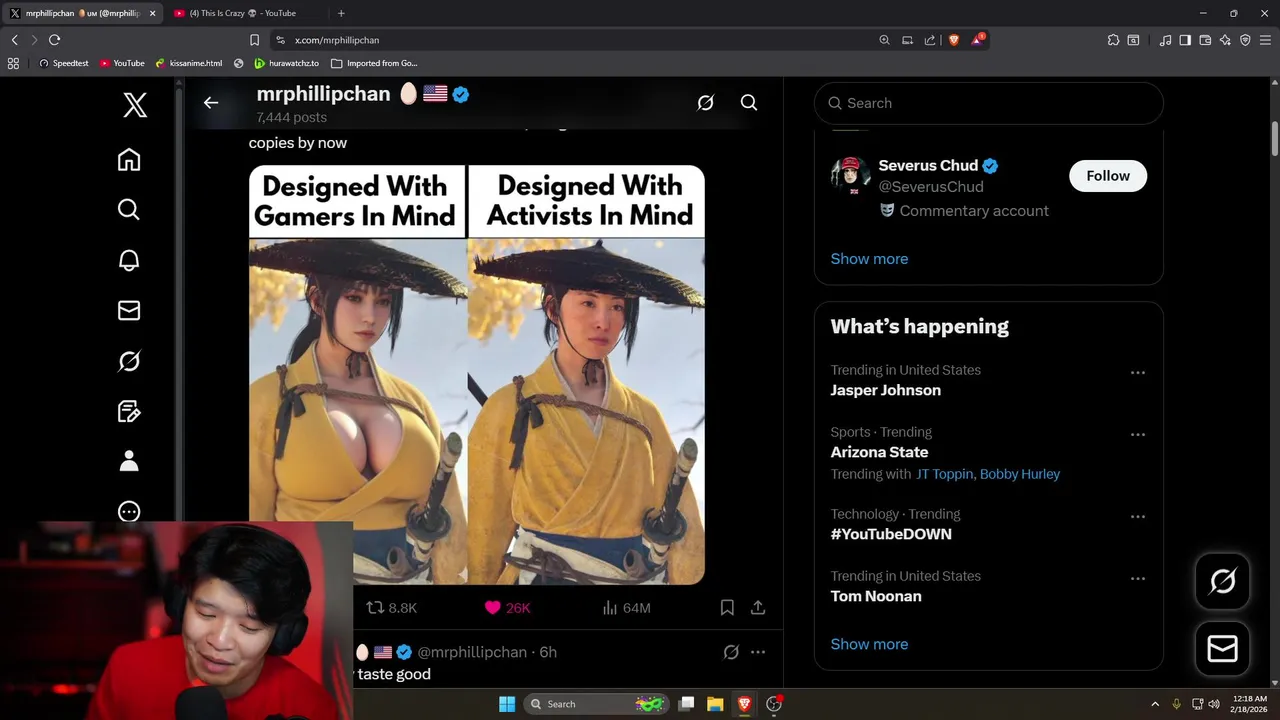1280x720 pixels.
Task: Open the Gamers vs Activists comparison image
Action: point(477,375)
